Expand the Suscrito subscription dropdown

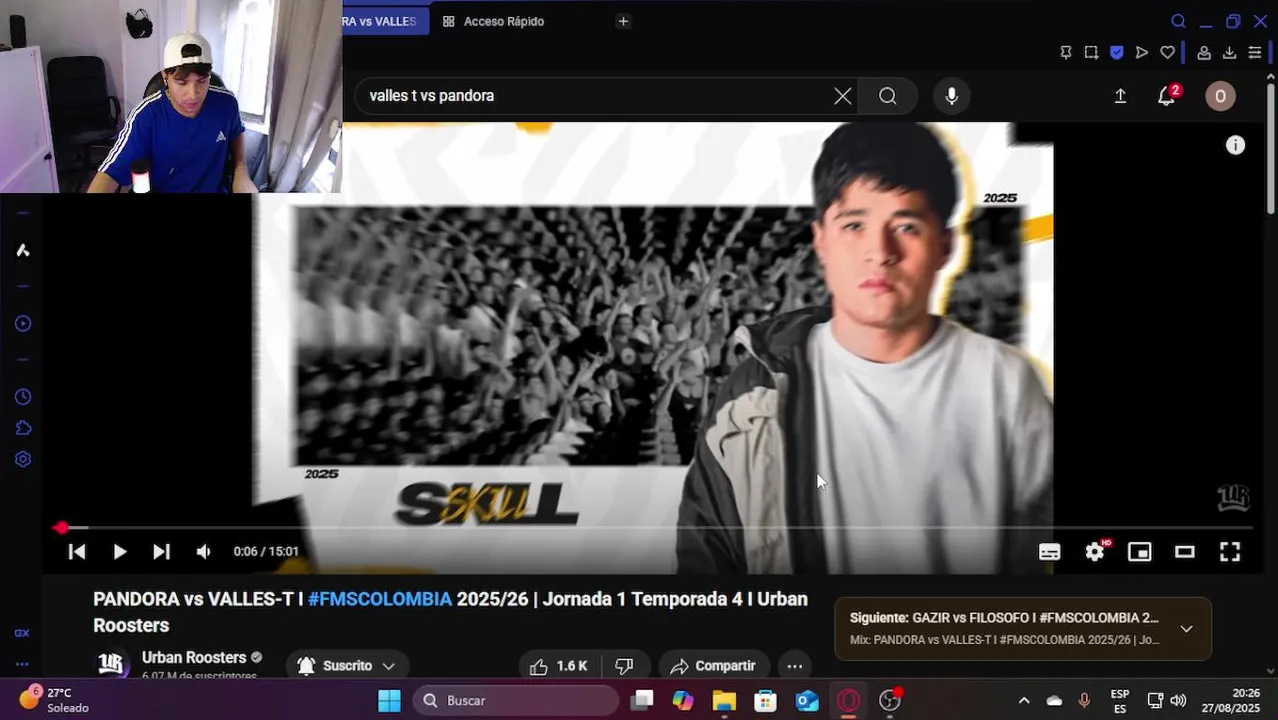pyautogui.click(x=347, y=666)
